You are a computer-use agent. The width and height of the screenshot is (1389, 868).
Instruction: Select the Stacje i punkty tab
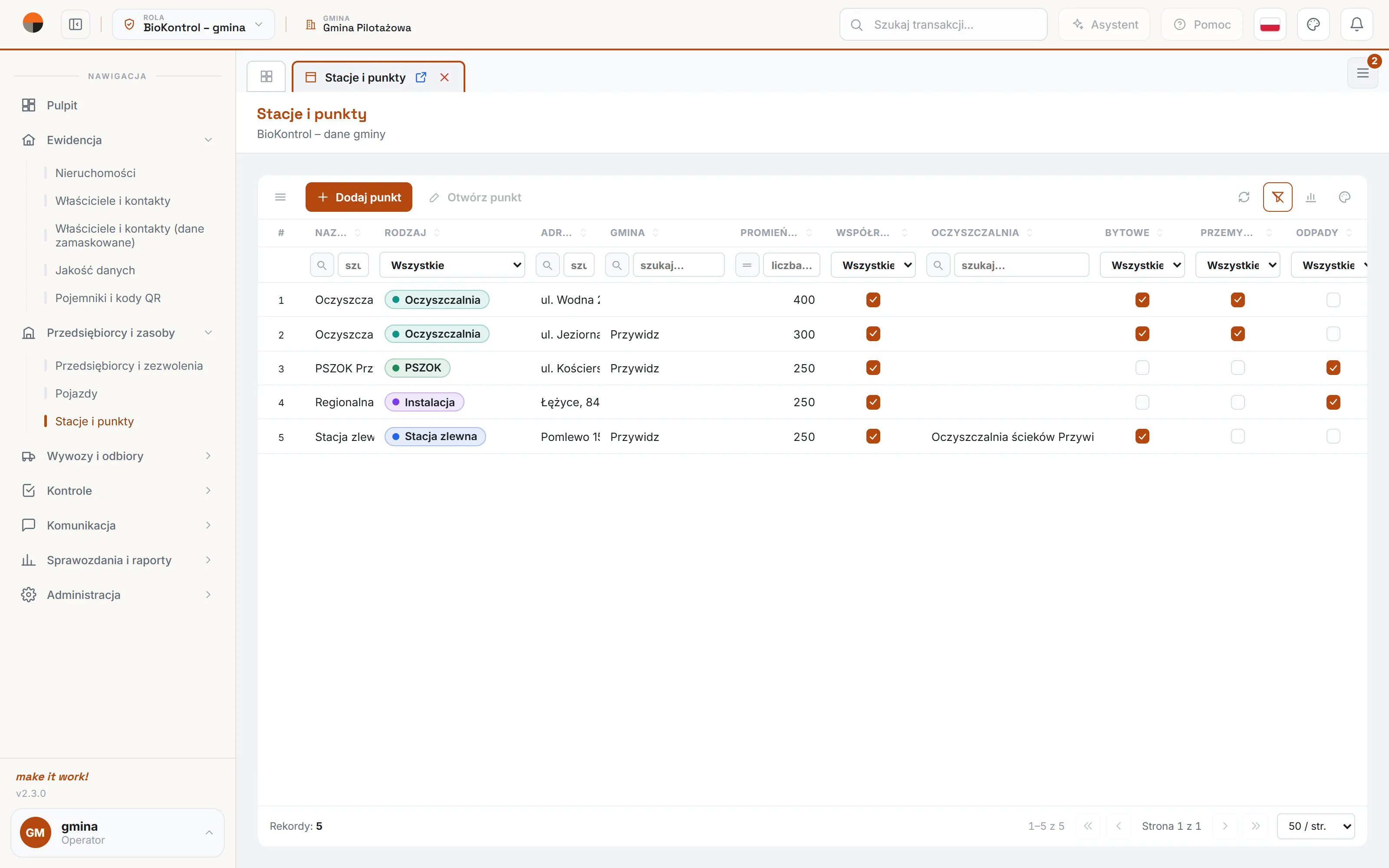point(365,77)
